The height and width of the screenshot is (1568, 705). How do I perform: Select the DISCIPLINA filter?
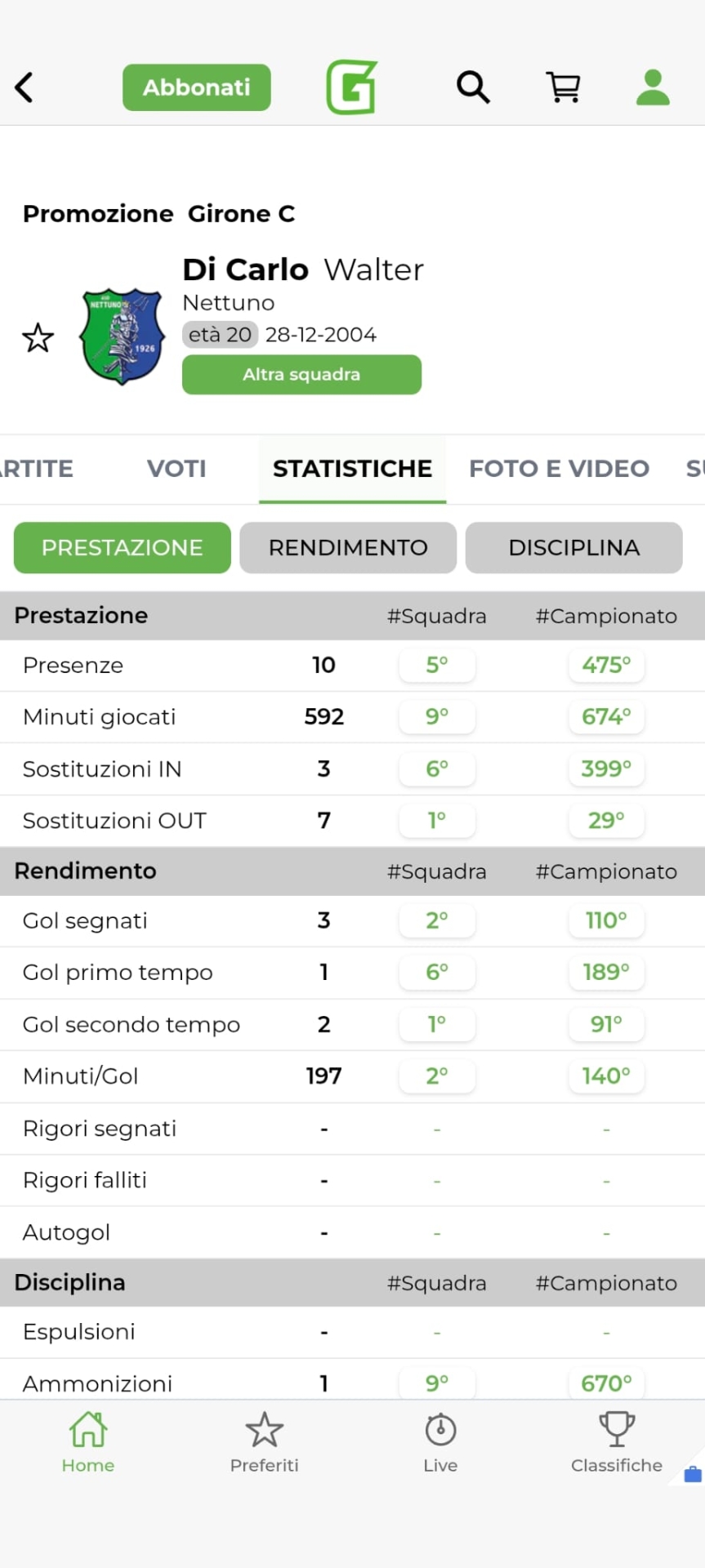click(x=573, y=548)
